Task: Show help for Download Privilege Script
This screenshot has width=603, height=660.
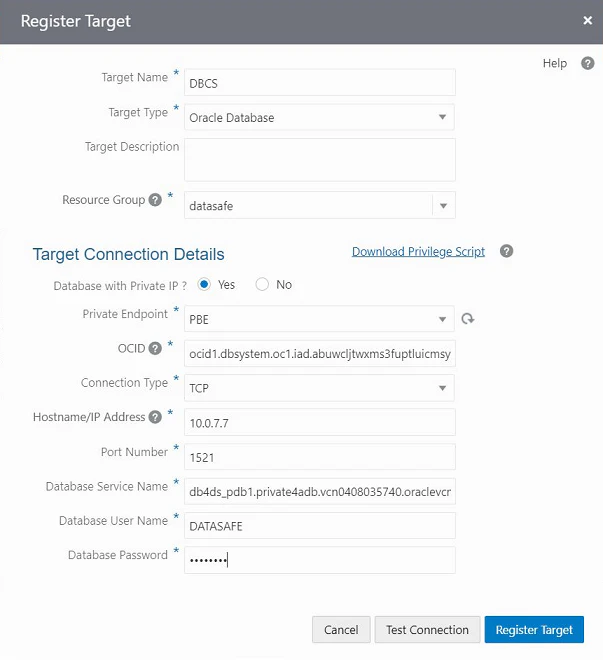Action: [506, 251]
